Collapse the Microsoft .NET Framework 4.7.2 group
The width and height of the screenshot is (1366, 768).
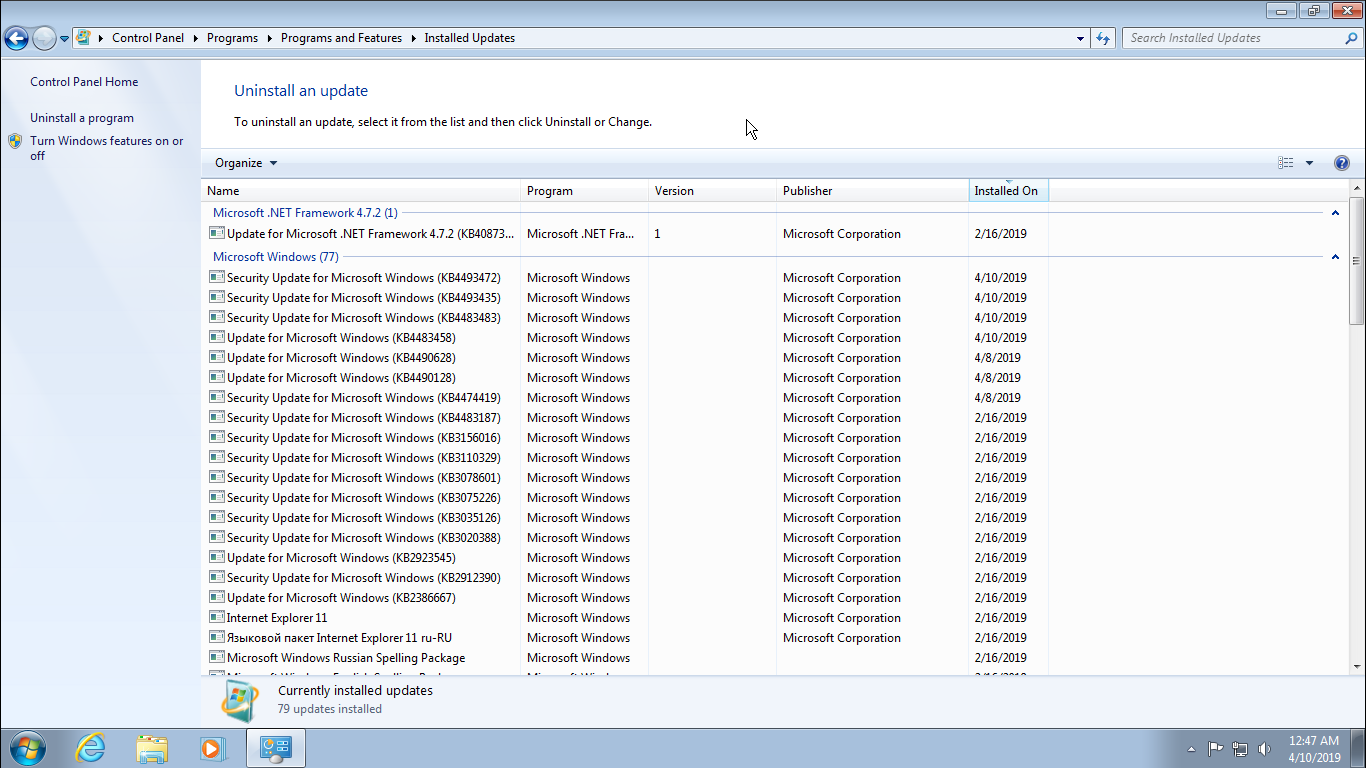[x=1335, y=213]
